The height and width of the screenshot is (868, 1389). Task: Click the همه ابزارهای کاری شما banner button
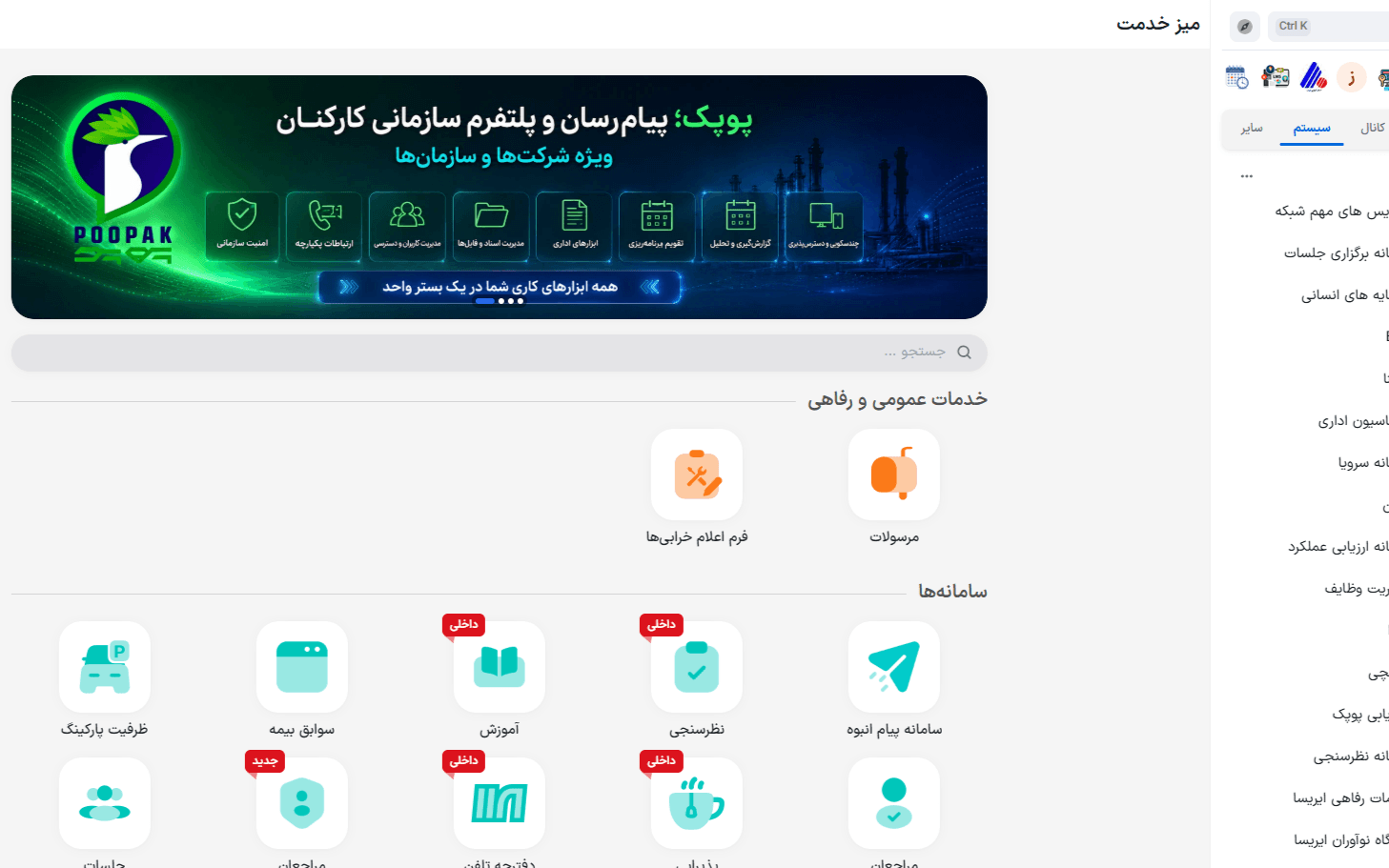[x=500, y=287]
